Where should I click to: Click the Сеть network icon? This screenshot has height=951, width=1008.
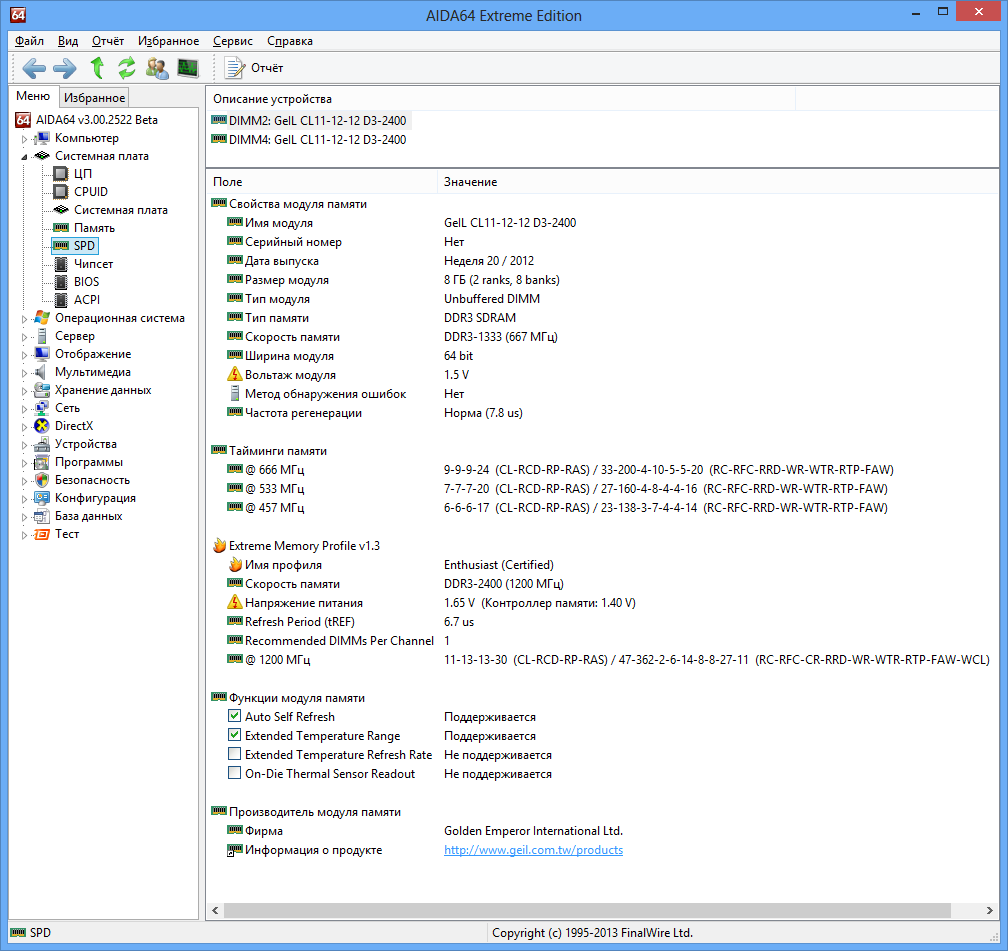pyautogui.click(x=42, y=408)
